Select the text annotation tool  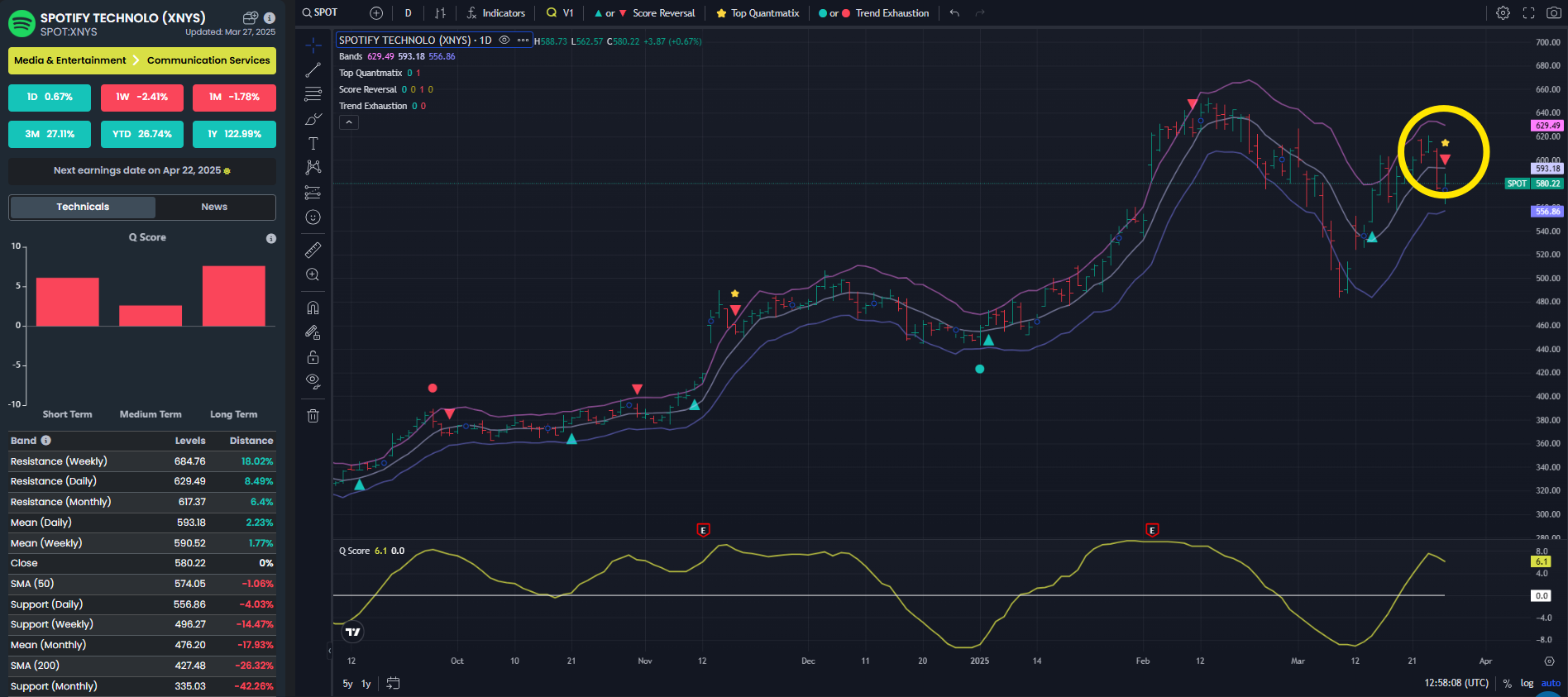point(313,143)
